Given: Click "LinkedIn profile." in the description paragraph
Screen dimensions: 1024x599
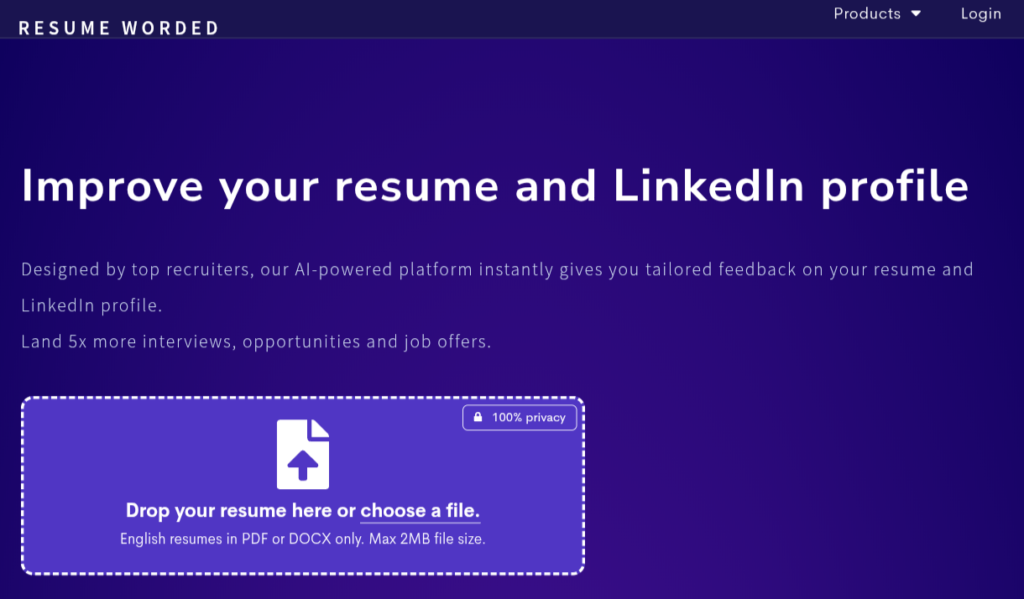Looking at the screenshot, I should 91,305.
